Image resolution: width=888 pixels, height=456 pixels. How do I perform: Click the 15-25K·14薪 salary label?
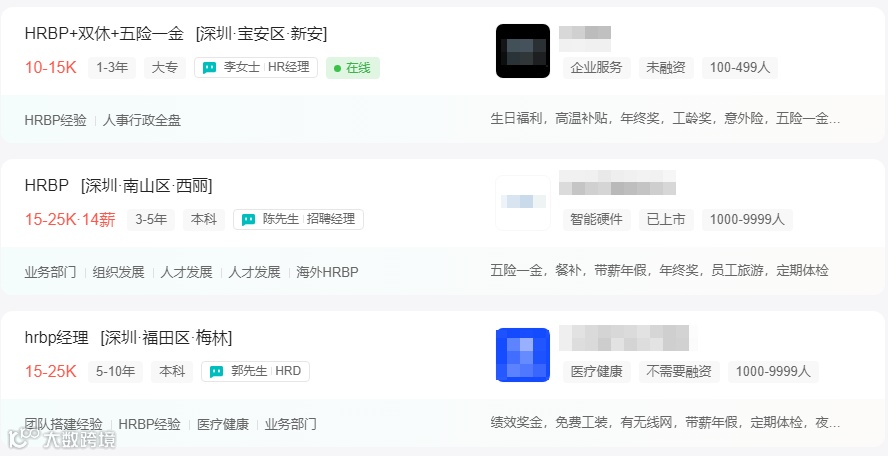(70, 220)
